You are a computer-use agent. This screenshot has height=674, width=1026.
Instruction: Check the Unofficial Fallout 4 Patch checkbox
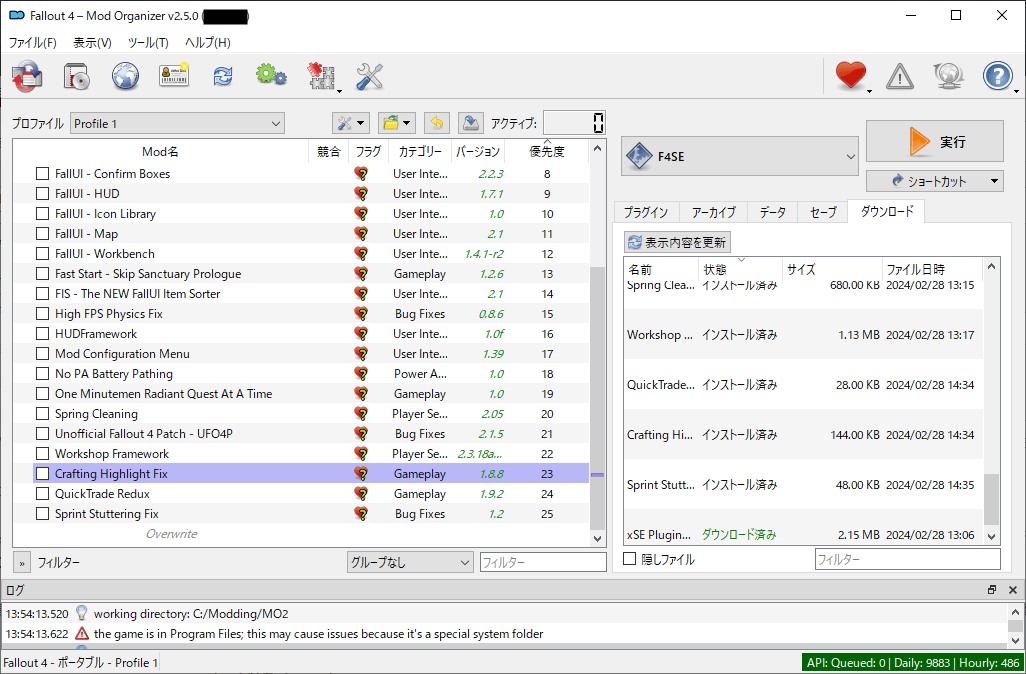click(42, 434)
